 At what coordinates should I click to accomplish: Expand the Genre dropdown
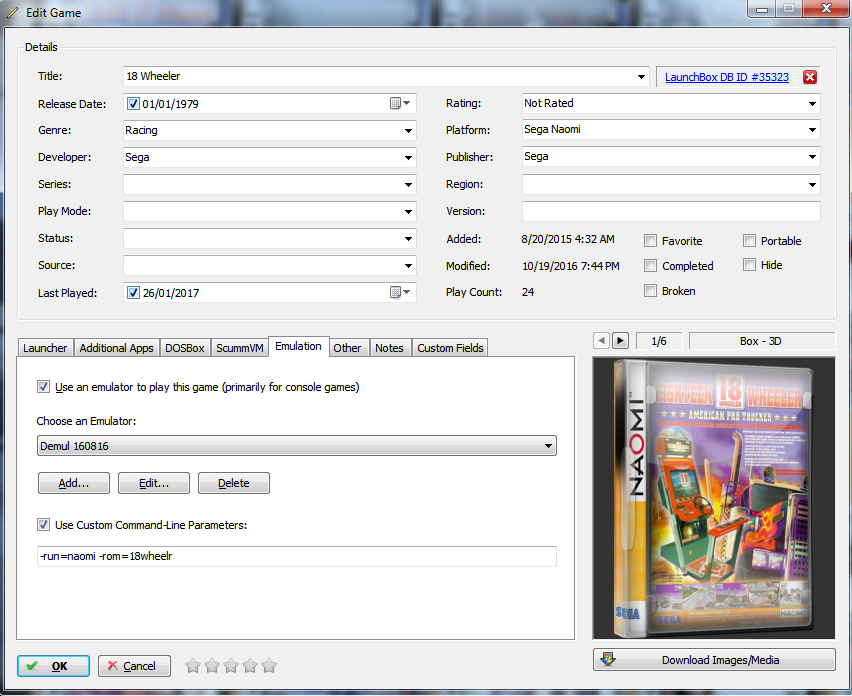pyautogui.click(x=408, y=130)
